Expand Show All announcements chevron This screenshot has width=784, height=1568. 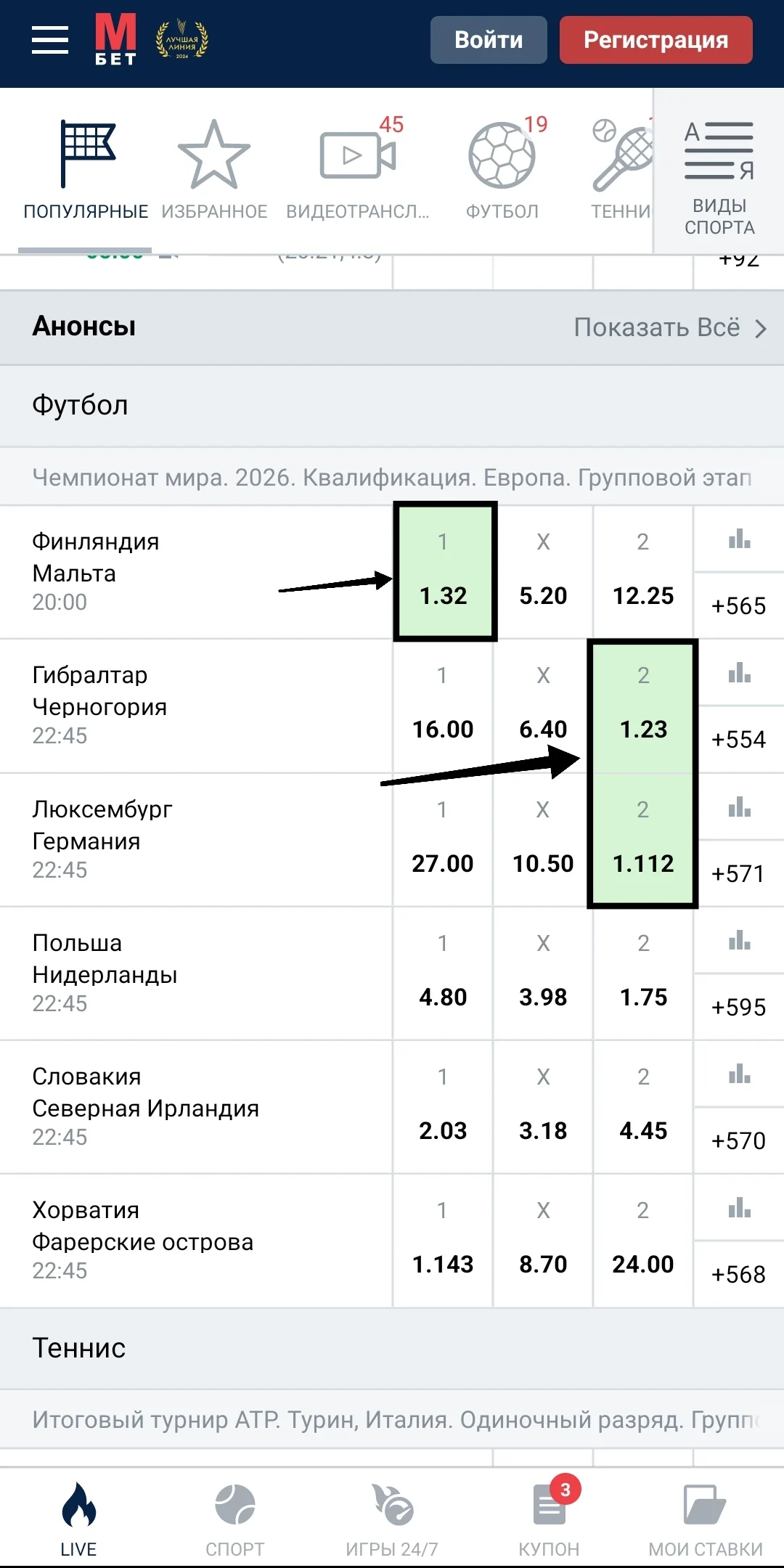[760, 329]
